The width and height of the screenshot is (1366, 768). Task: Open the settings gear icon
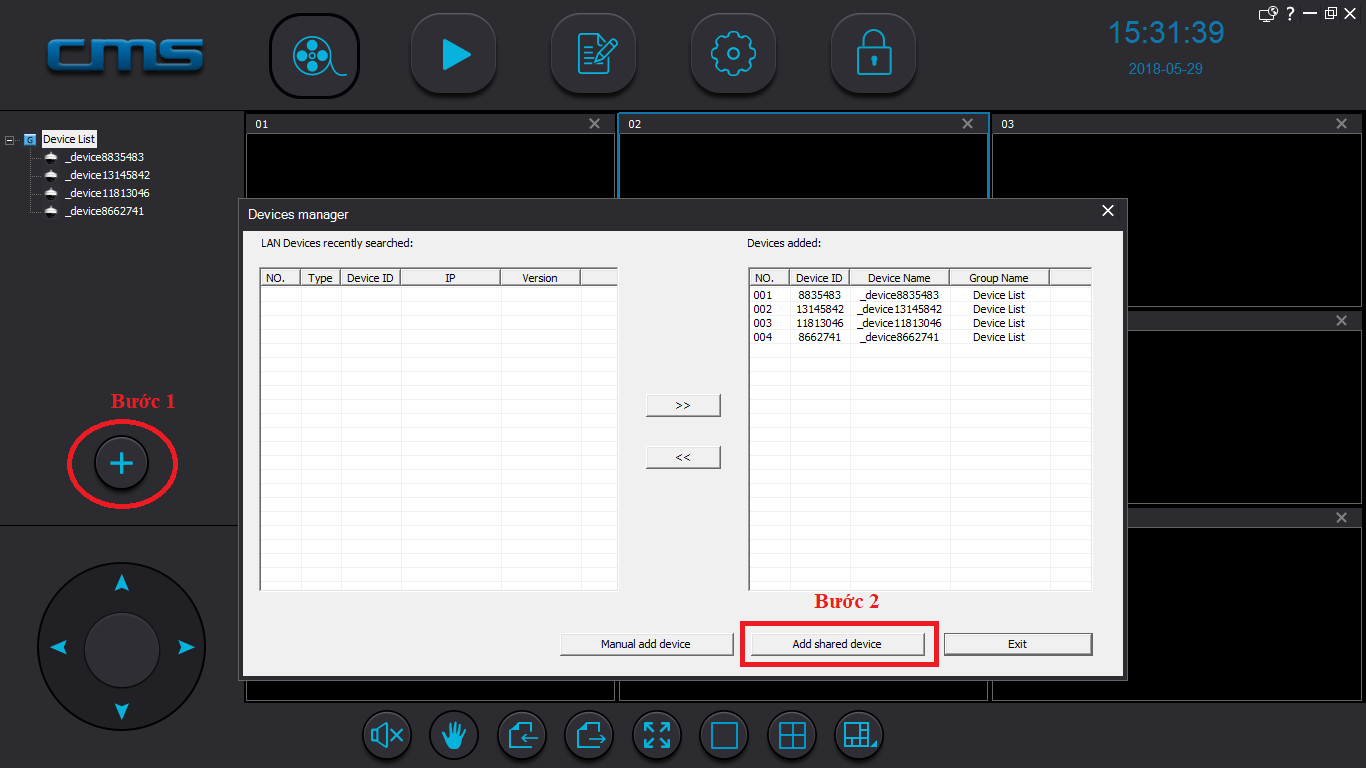pos(734,54)
